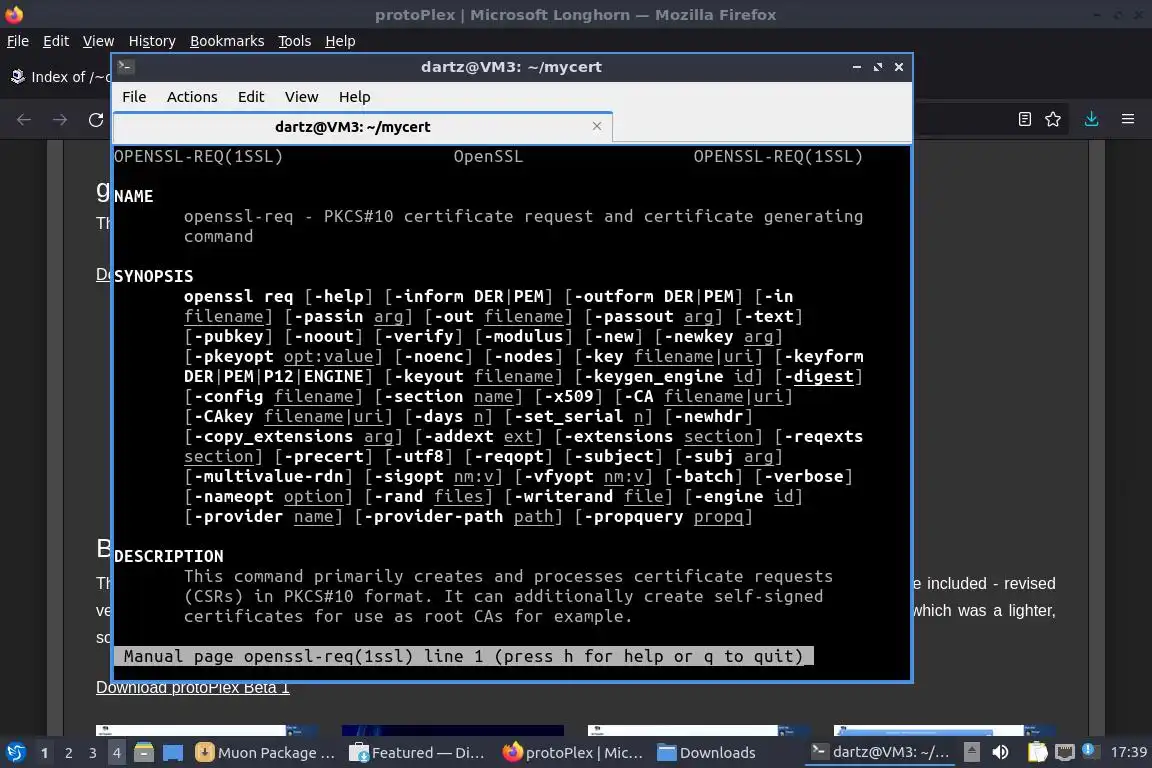Click the SYNOPSIS heading in the terminal
This screenshot has height=768, width=1152.
[x=154, y=276]
